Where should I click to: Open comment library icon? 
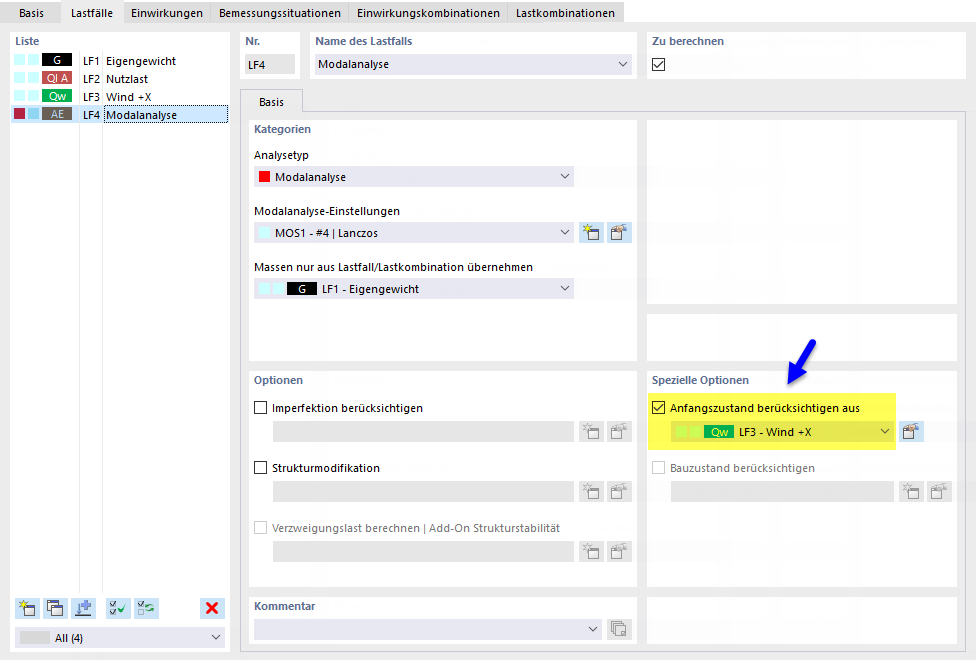click(x=619, y=629)
